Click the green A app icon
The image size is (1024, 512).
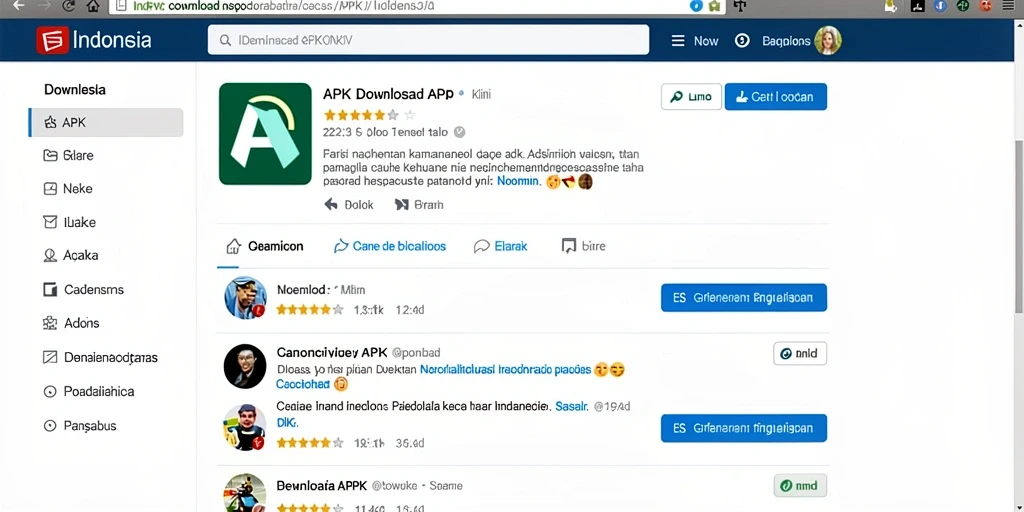pos(265,134)
